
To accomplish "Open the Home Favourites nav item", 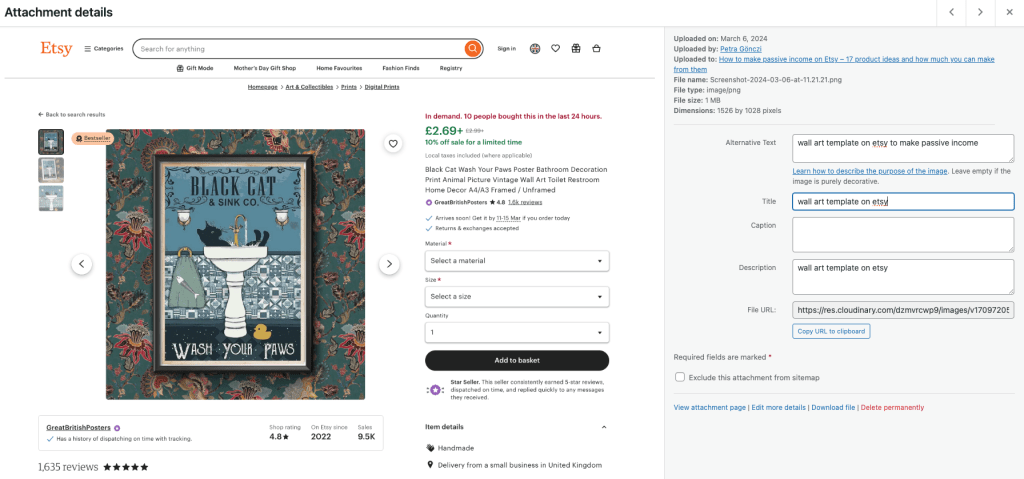I will [x=337, y=68].
